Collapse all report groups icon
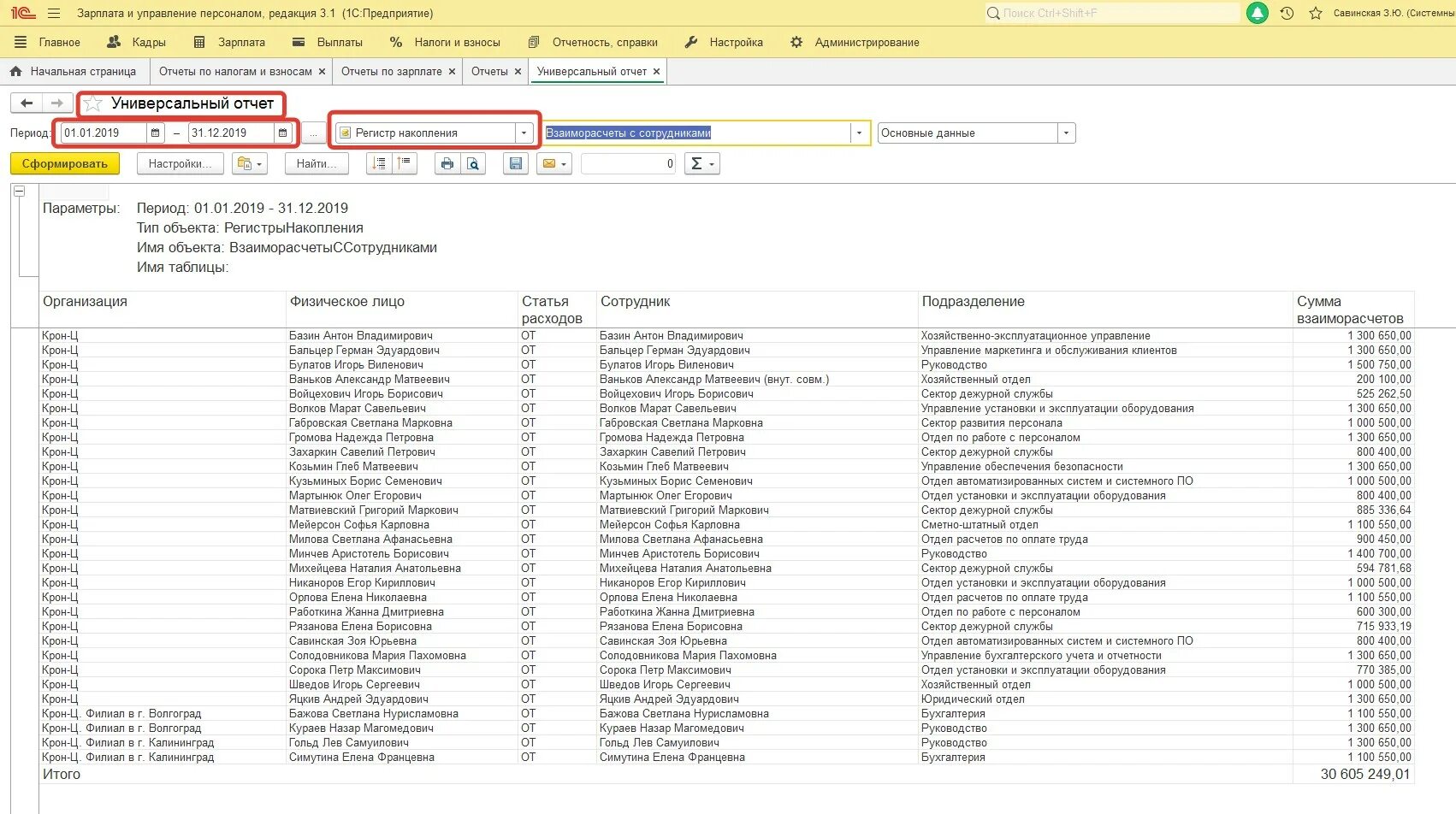The height and width of the screenshot is (814, 1456). click(405, 163)
